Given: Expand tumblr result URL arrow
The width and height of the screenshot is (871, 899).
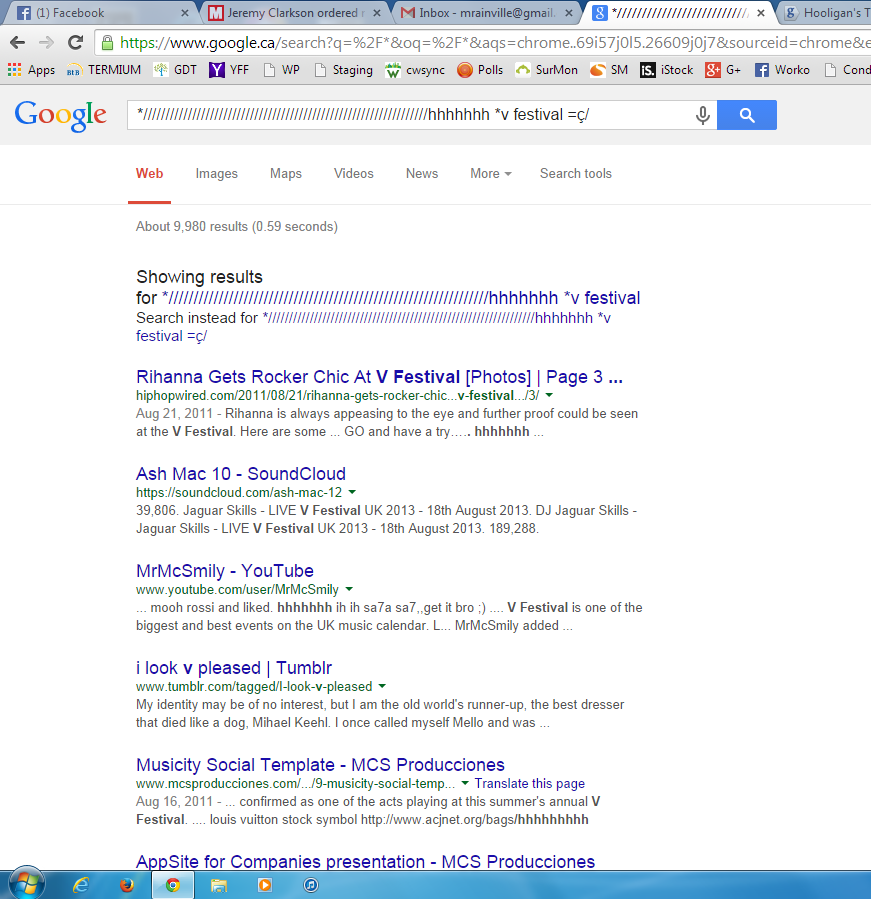Looking at the screenshot, I should click(382, 686).
